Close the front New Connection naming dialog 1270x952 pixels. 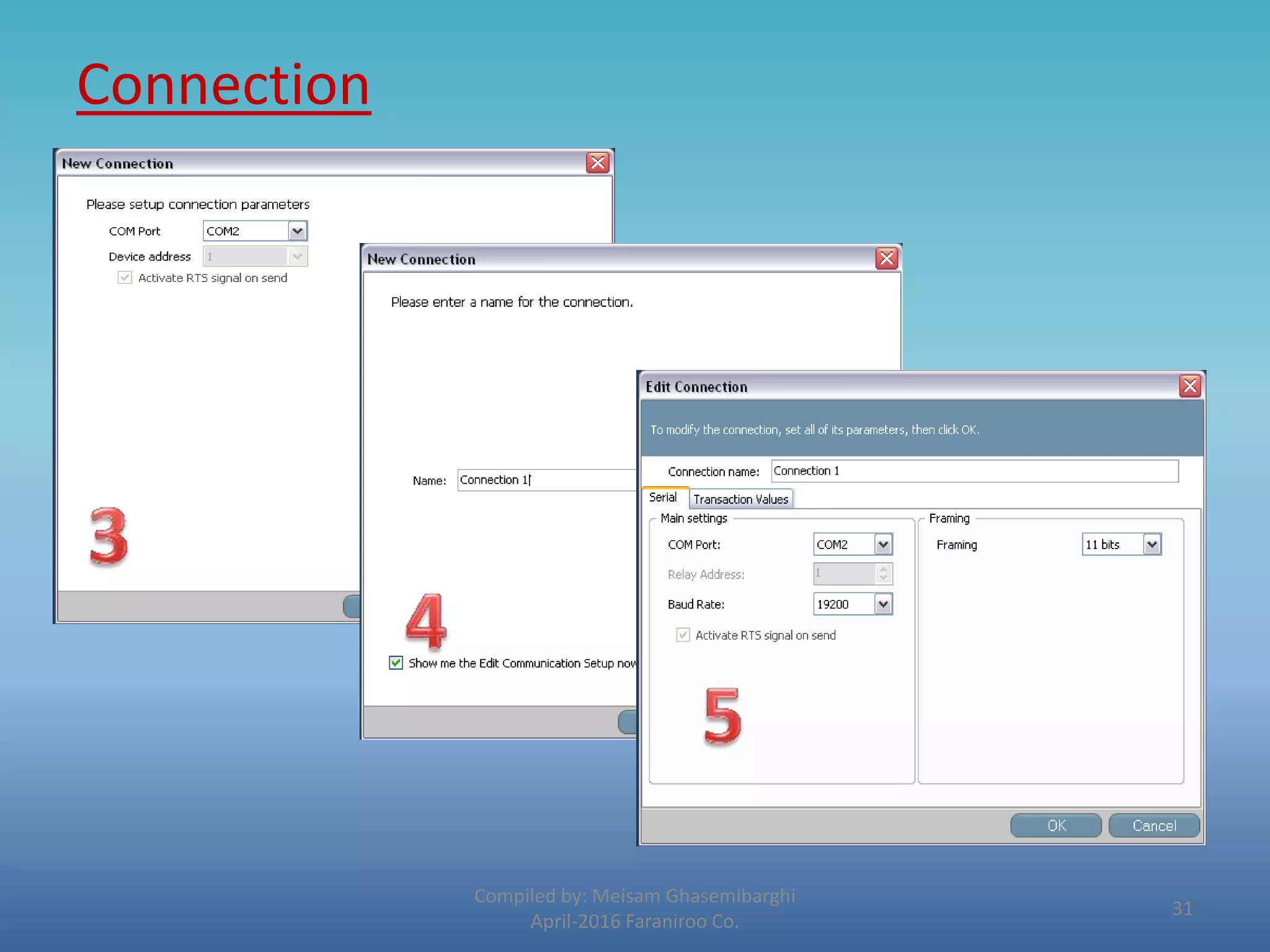point(887,258)
